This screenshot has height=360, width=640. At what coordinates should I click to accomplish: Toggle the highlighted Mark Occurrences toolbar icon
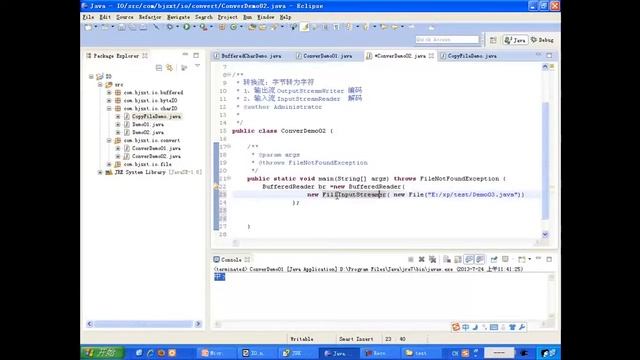(305, 27)
